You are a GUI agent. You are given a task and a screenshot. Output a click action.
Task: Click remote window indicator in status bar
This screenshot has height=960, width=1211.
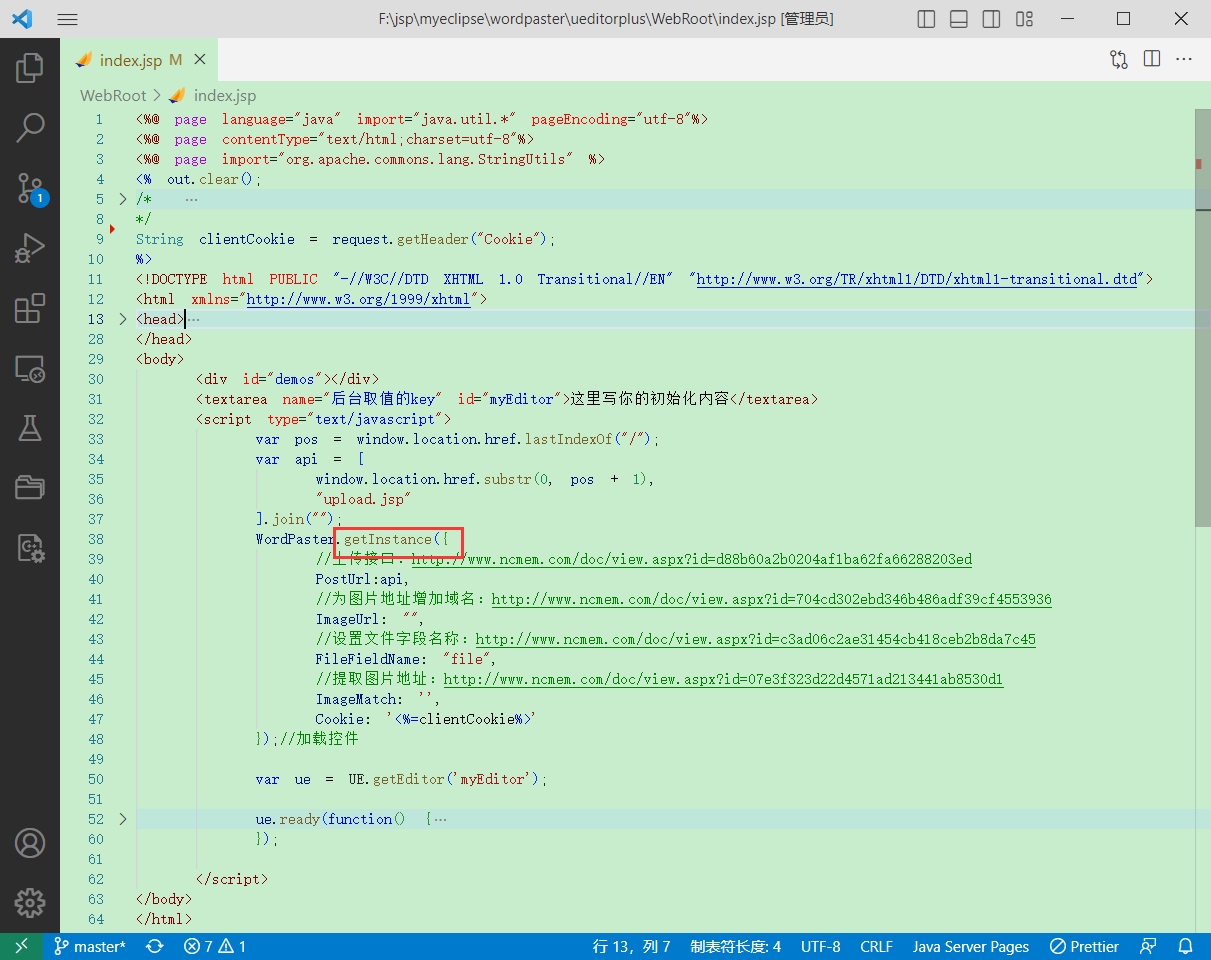point(22,946)
